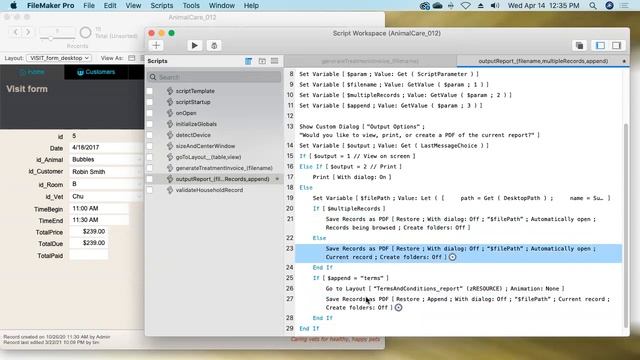
Task: Click the Scripts search field
Action: [214, 77]
